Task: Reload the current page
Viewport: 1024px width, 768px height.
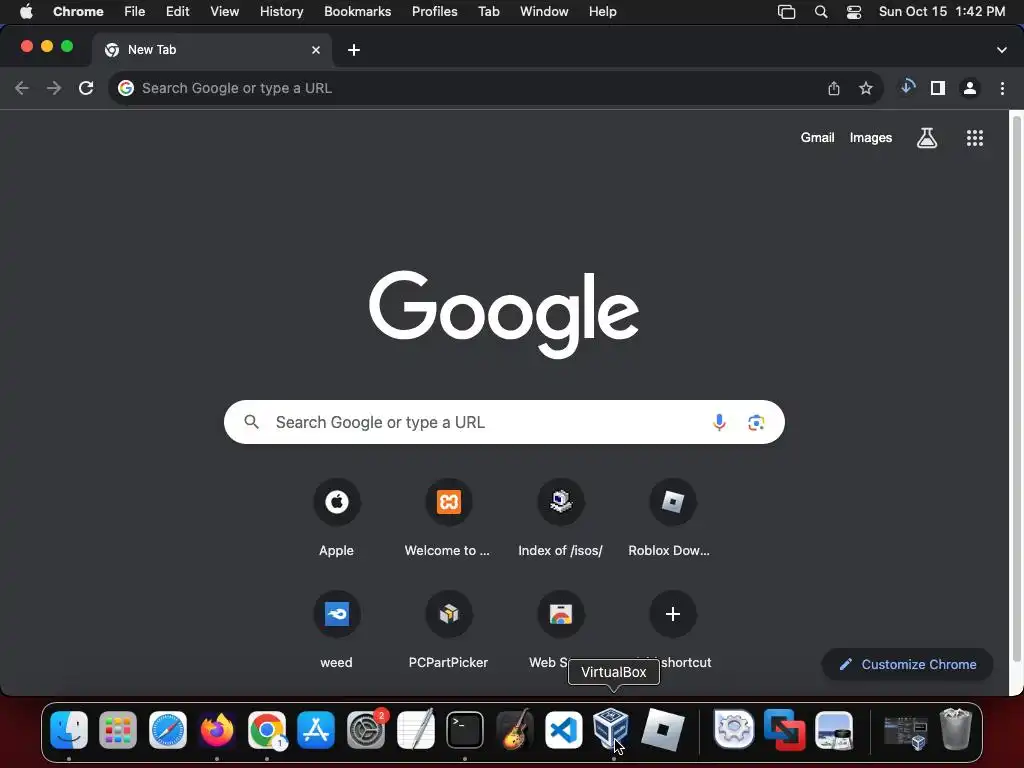Action: click(x=86, y=88)
